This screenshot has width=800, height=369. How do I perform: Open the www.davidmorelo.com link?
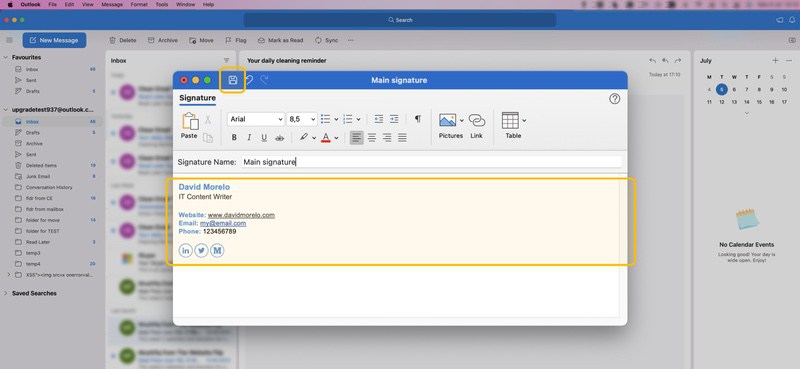(241, 215)
